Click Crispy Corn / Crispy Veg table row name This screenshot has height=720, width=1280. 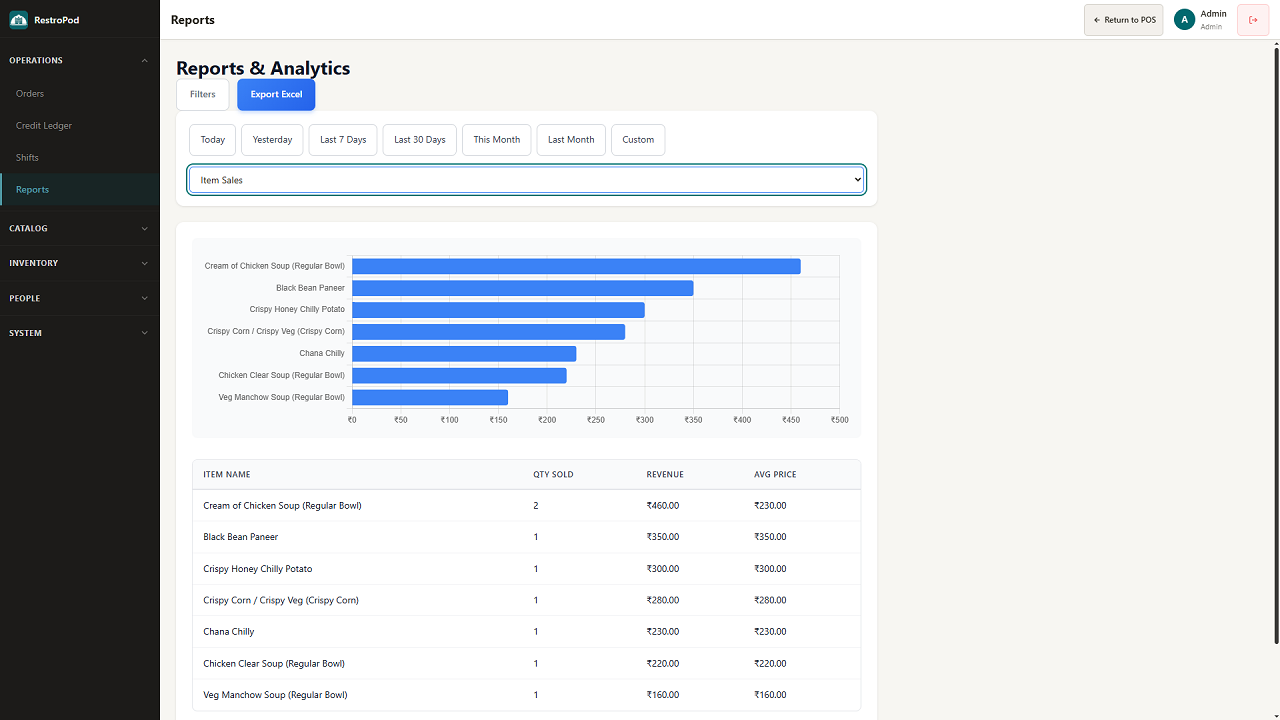281,600
